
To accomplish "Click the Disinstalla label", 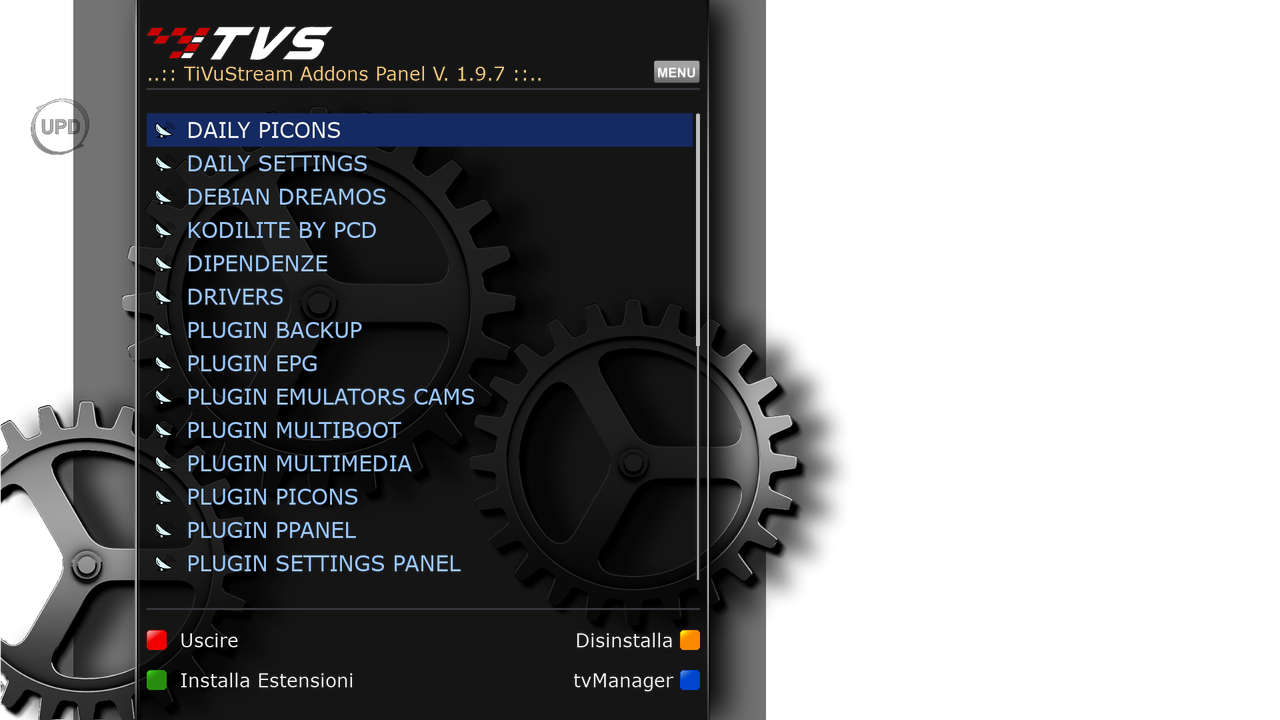I will 624,641.
